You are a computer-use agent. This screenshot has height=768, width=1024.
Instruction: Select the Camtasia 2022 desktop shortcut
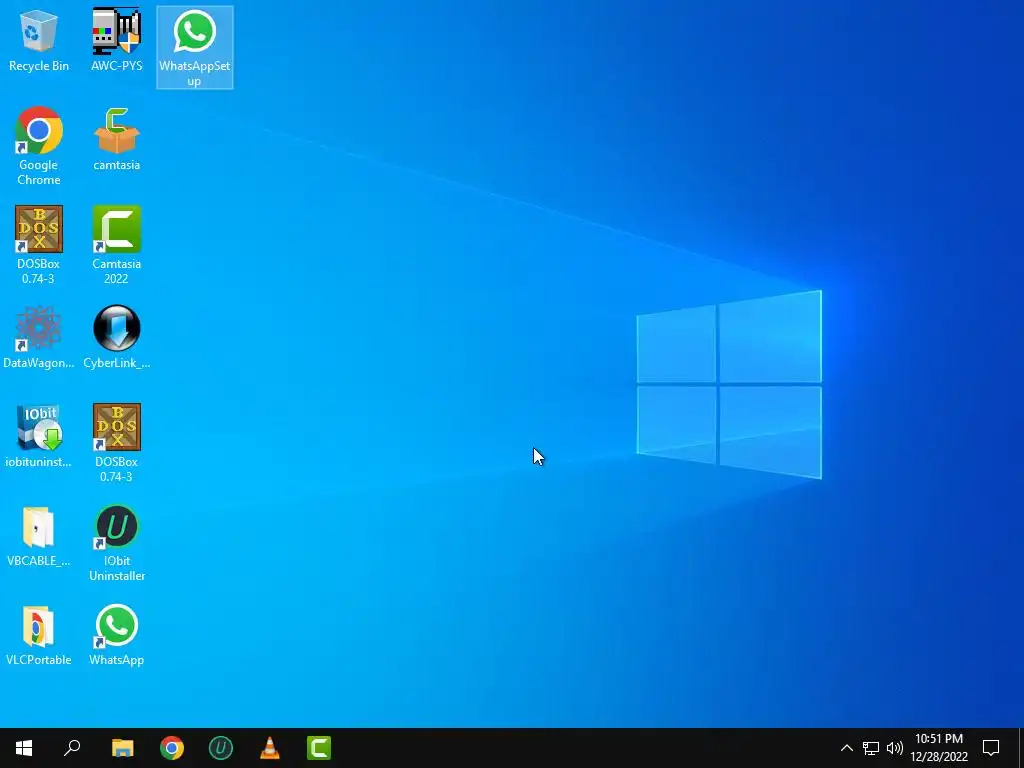click(116, 244)
